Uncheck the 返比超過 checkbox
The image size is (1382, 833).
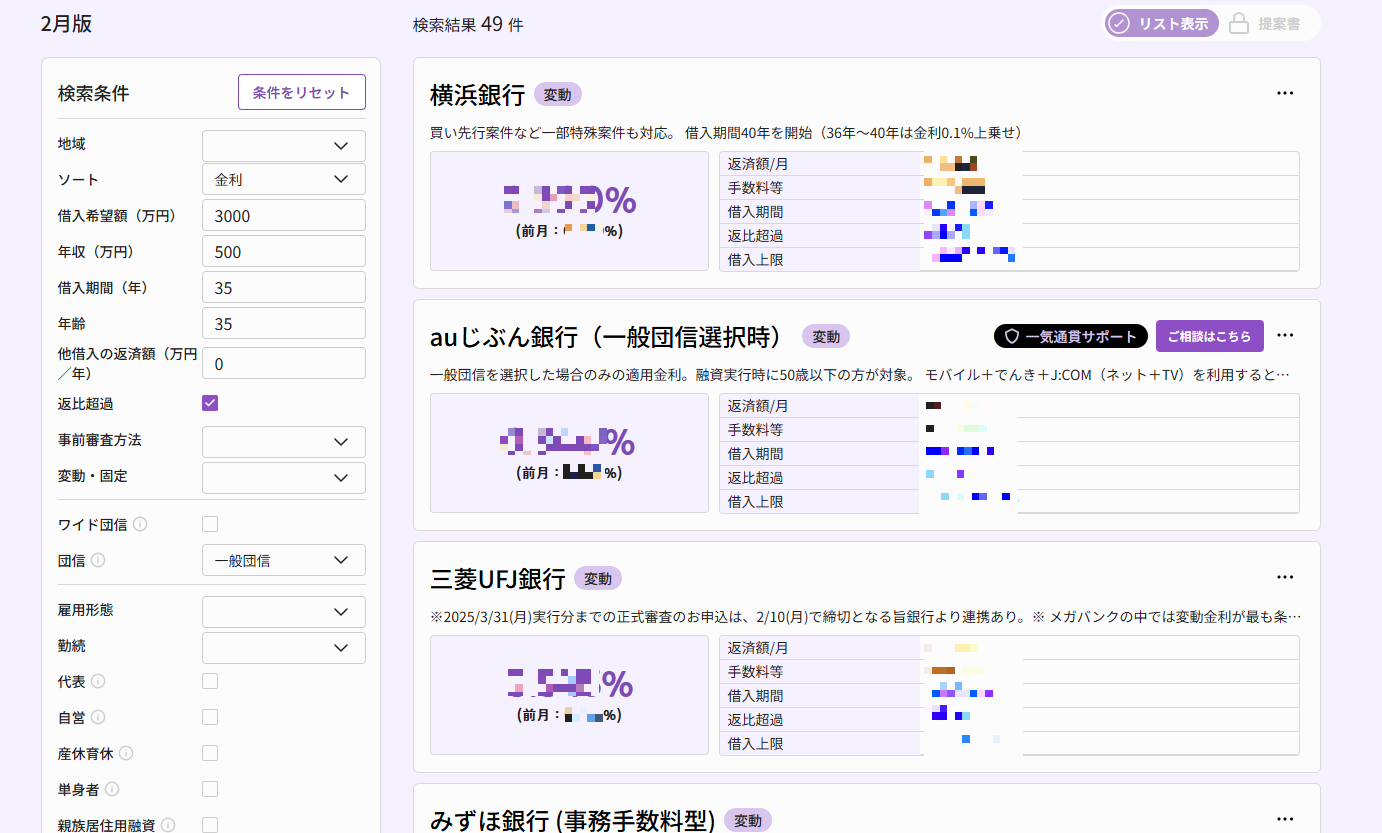click(210, 403)
